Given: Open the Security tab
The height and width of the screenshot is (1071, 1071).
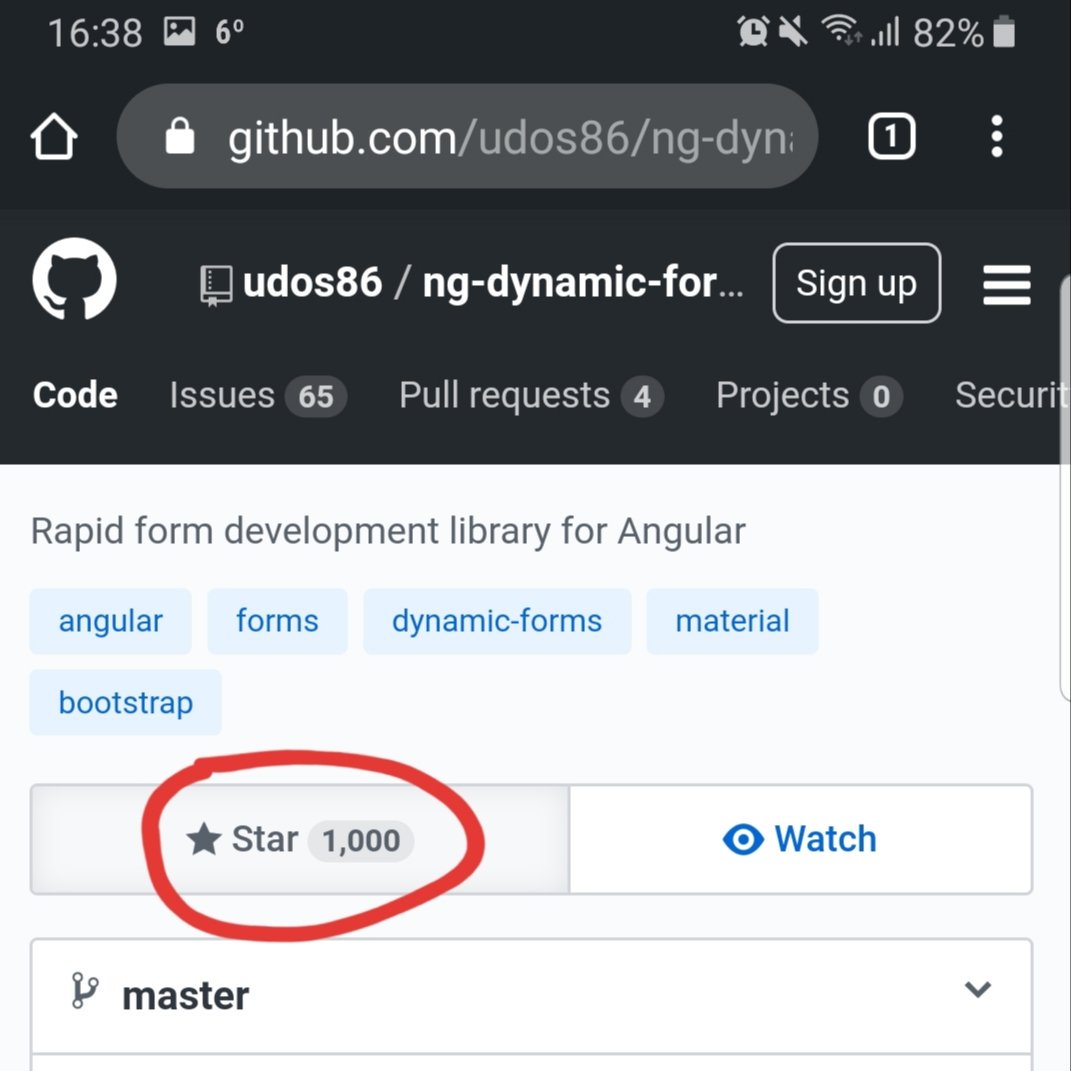Looking at the screenshot, I should coord(1011,395).
